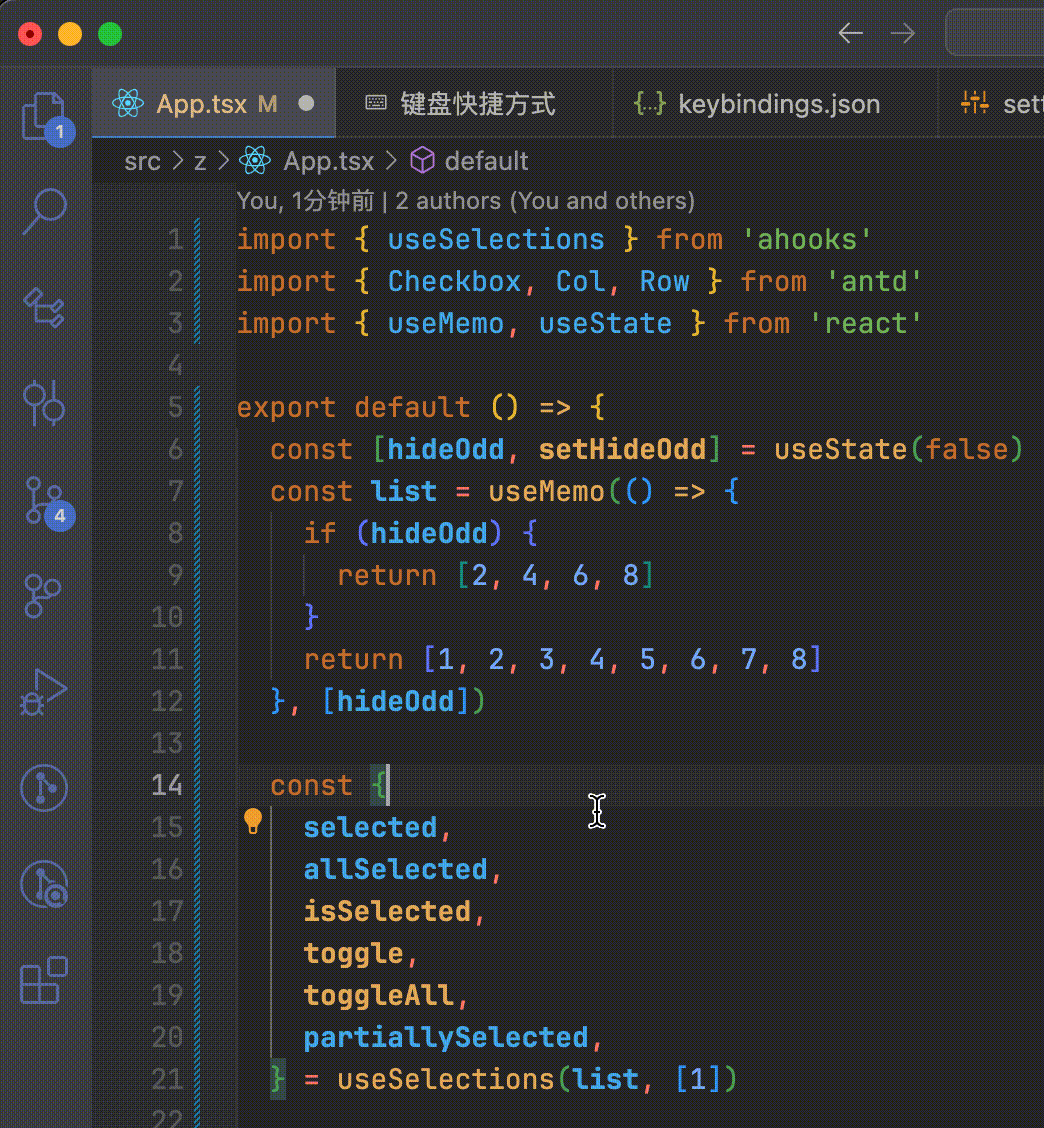The width and height of the screenshot is (1044, 1128).
Task: Go back with the left arrow
Action: point(850,33)
